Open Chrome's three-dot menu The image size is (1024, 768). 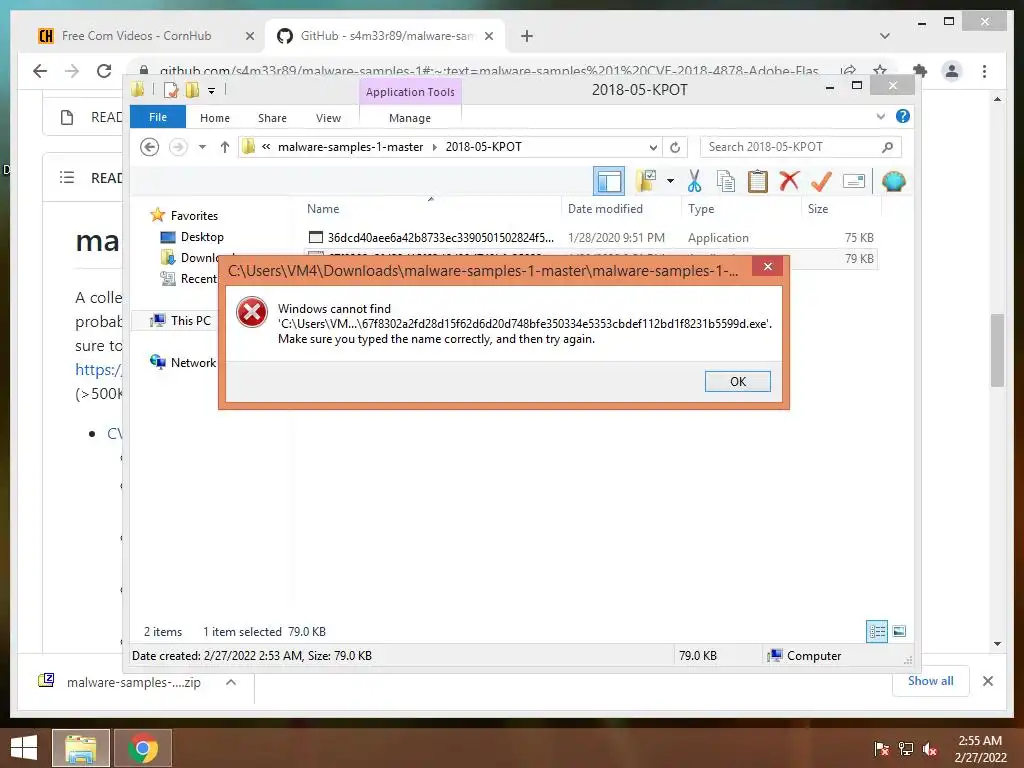pyautogui.click(x=984, y=71)
